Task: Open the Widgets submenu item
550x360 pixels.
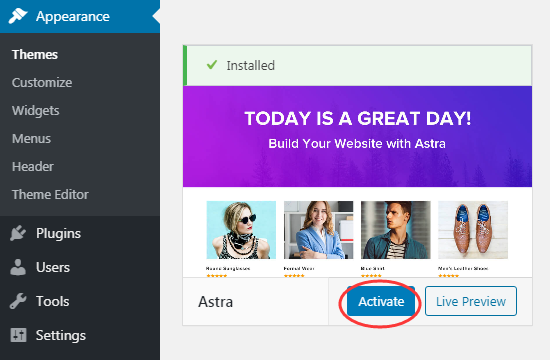Action: (x=35, y=111)
